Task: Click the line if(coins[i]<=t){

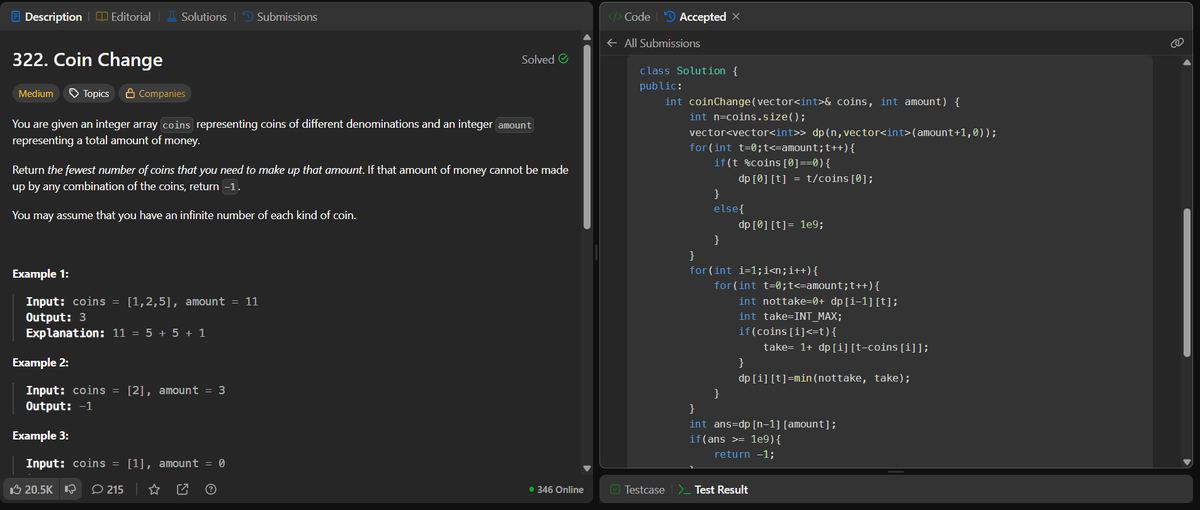Action: (x=788, y=332)
